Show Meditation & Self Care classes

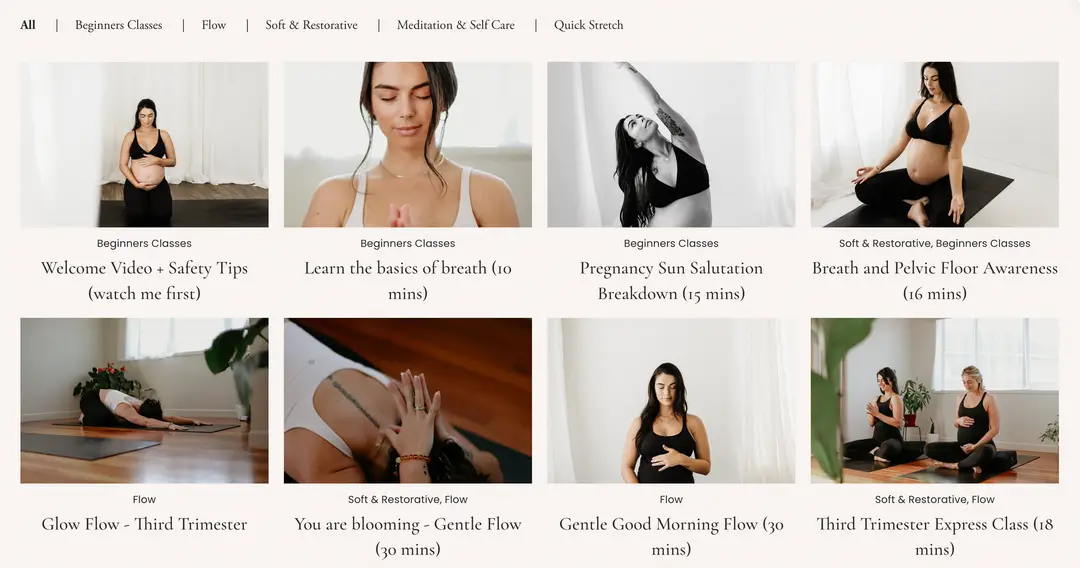click(455, 25)
